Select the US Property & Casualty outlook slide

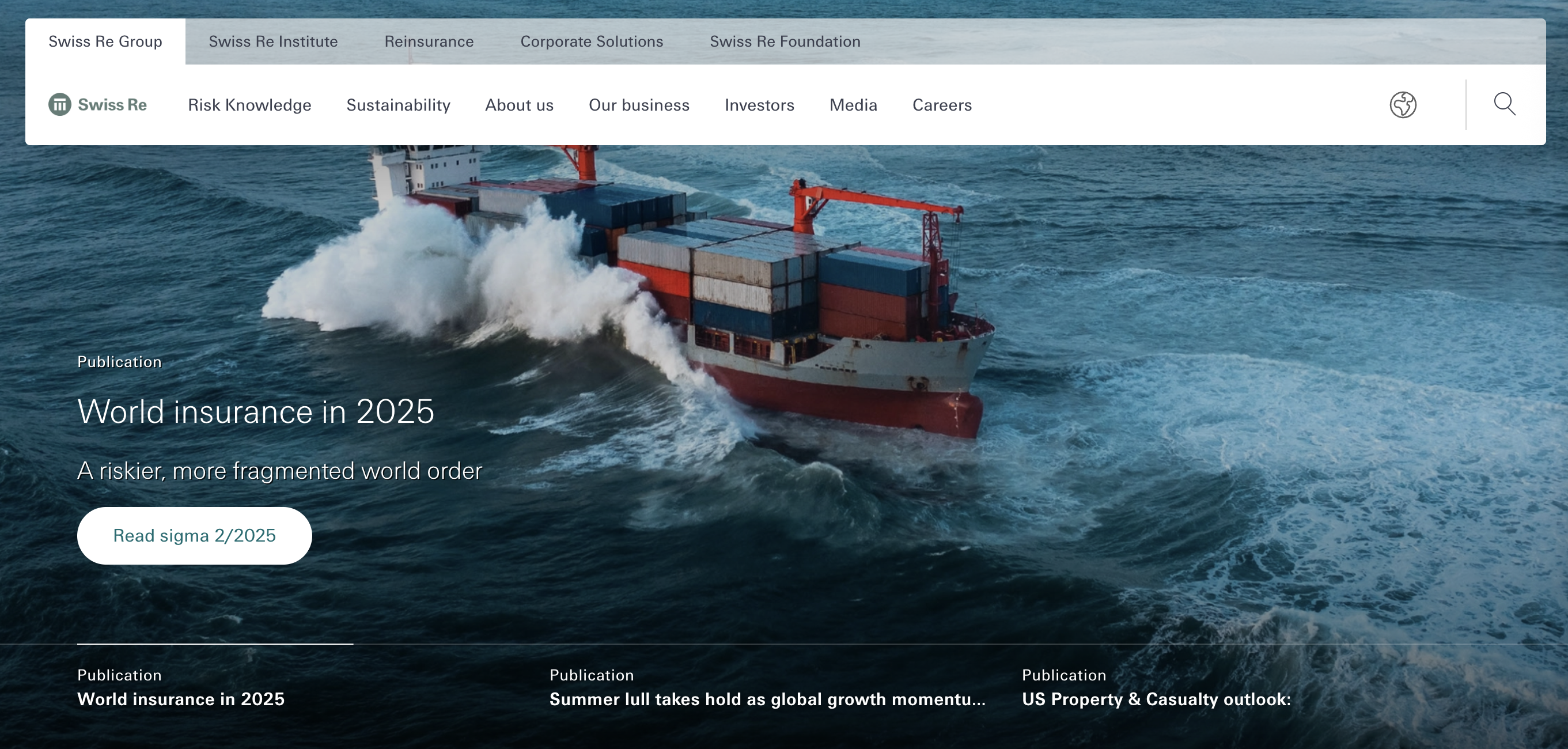[x=1156, y=698]
